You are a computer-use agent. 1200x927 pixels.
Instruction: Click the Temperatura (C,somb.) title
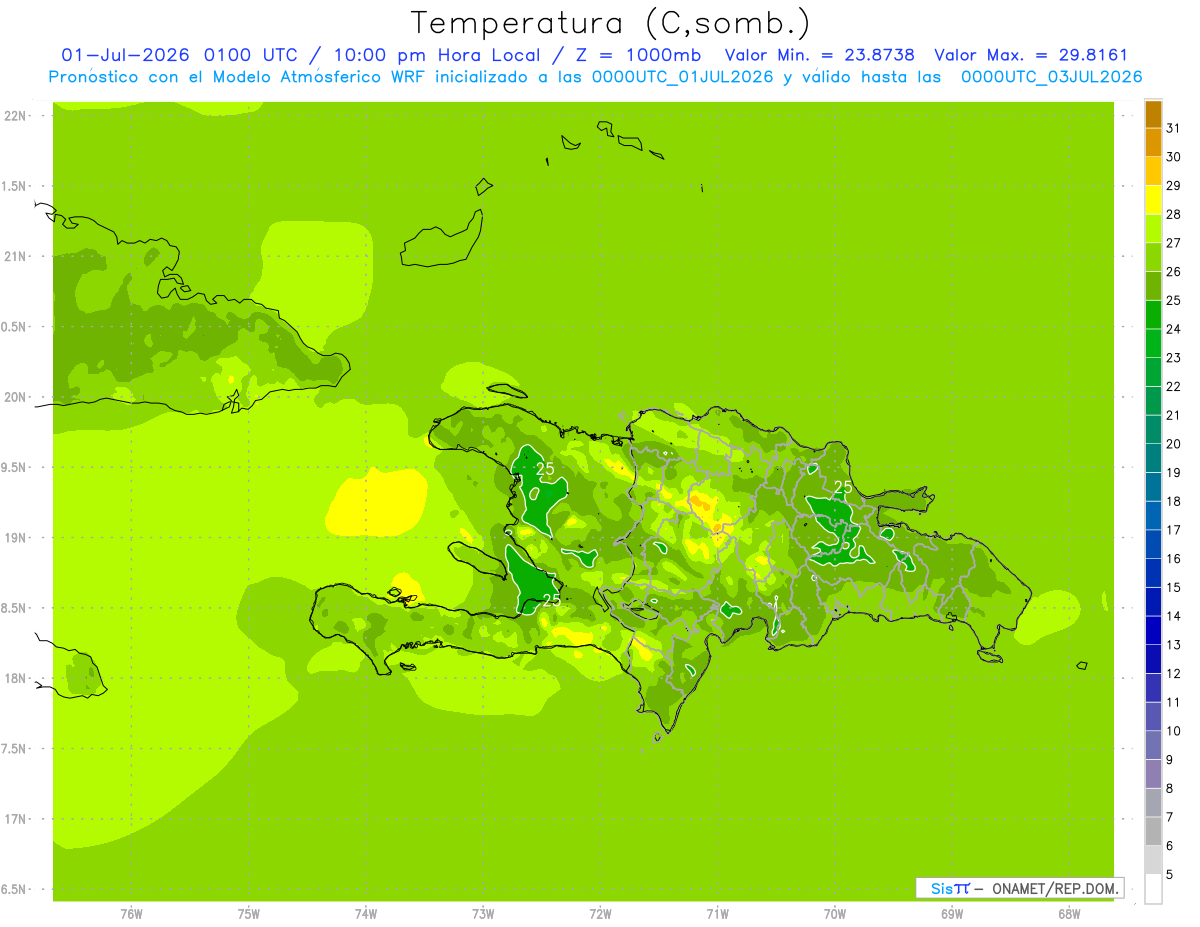(x=610, y=22)
